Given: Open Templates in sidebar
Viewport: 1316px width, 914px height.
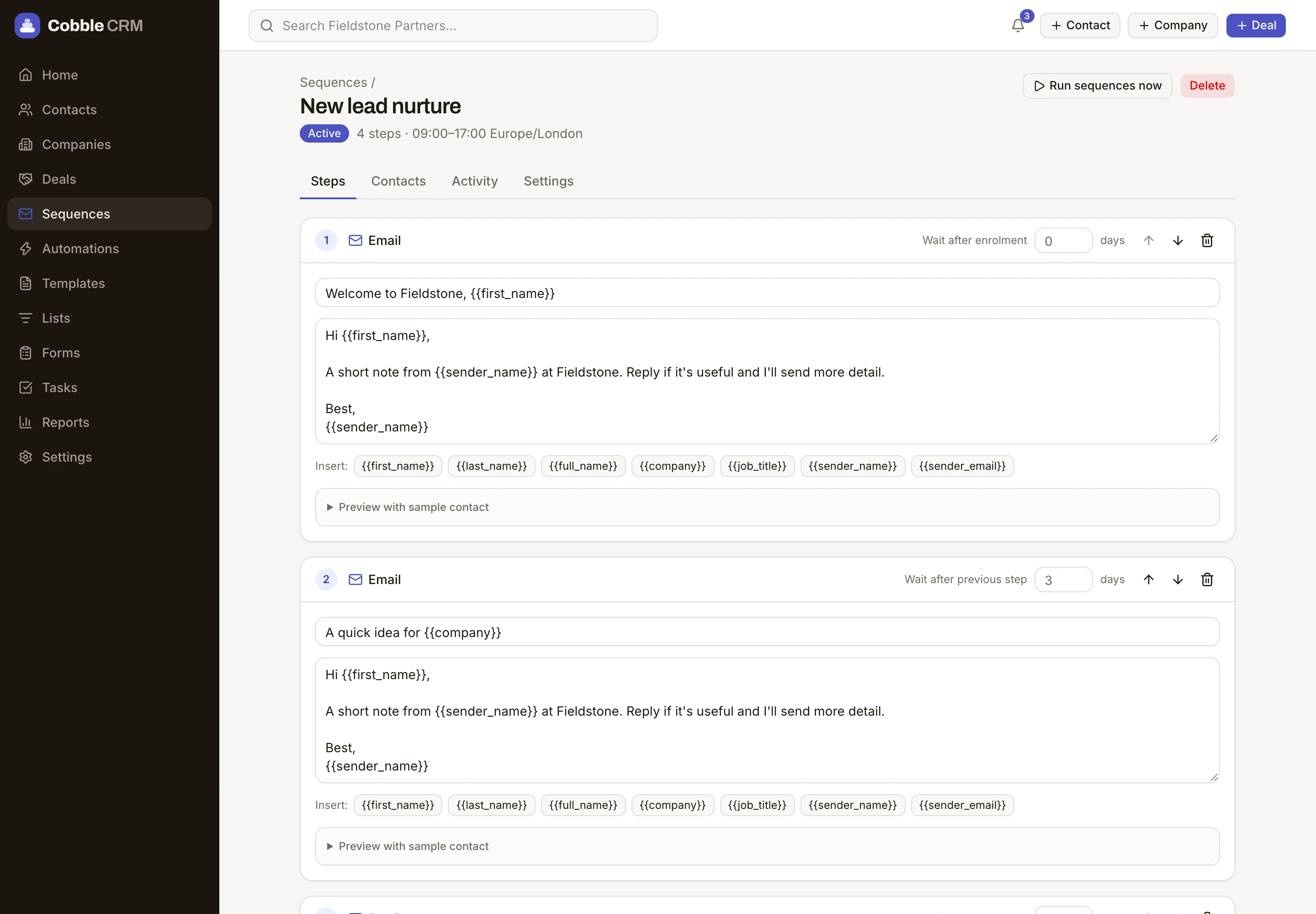Looking at the screenshot, I should click(109, 283).
